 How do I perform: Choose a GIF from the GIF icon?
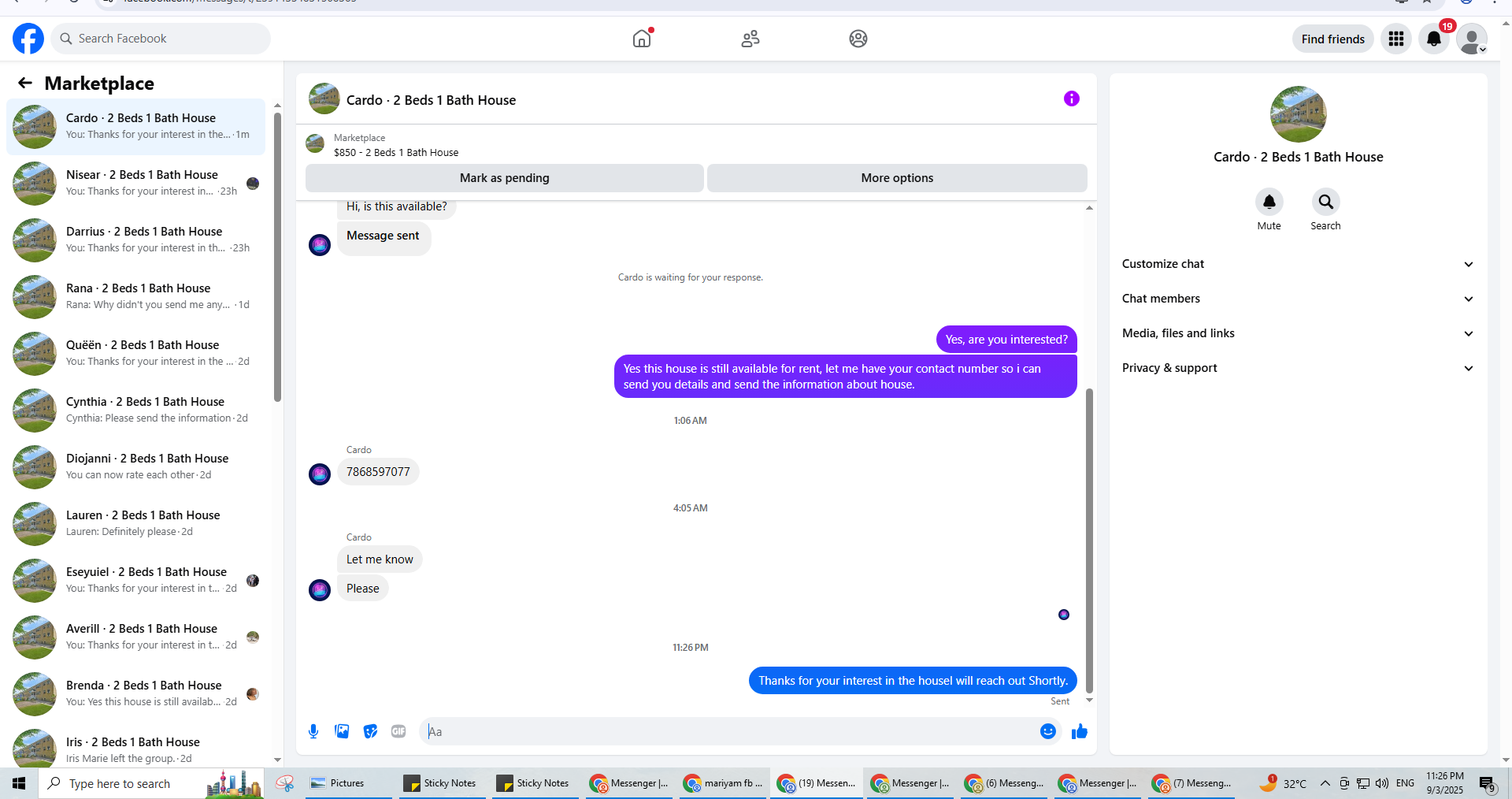click(398, 731)
